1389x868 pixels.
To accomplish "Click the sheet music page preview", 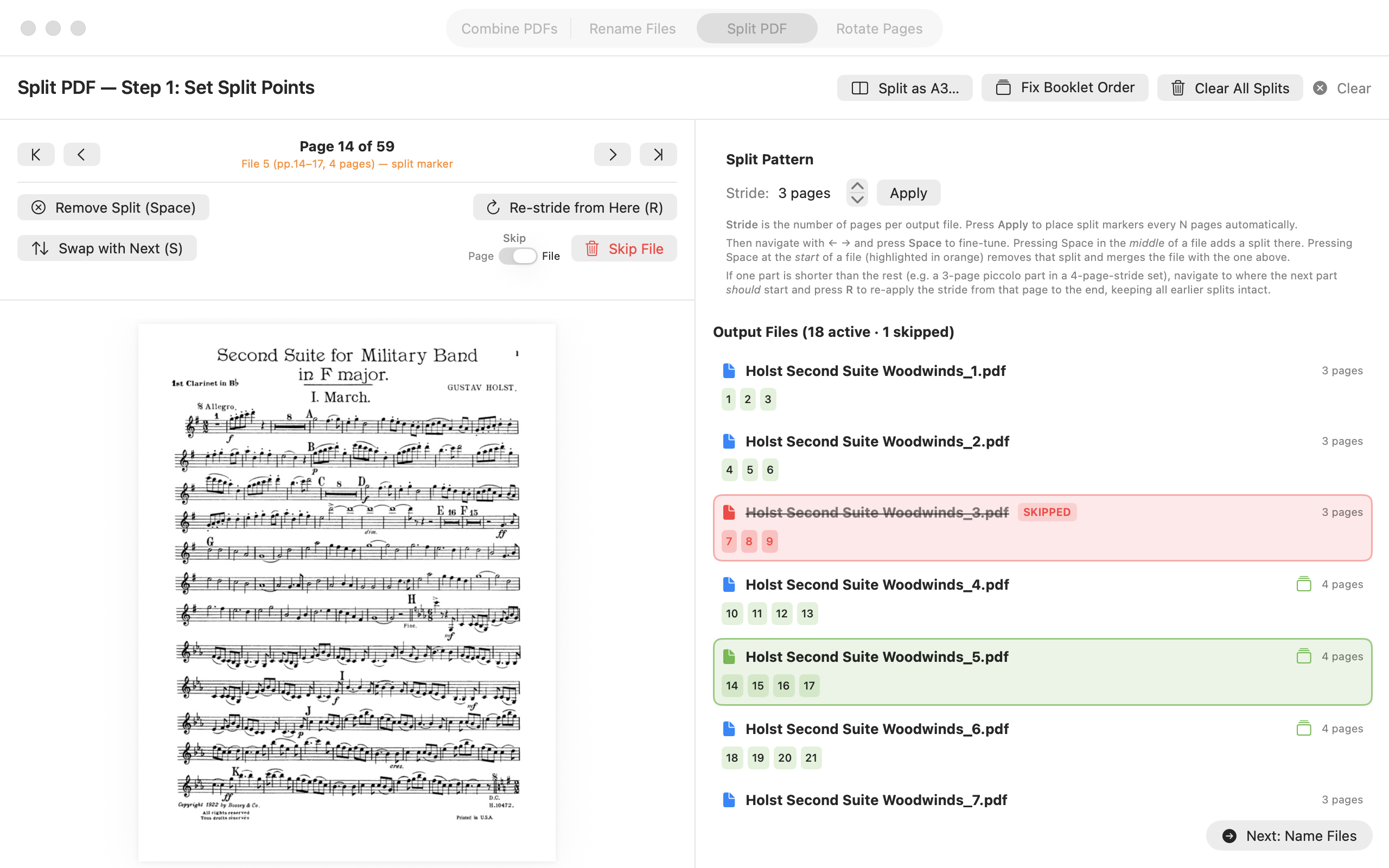I will click(x=347, y=592).
